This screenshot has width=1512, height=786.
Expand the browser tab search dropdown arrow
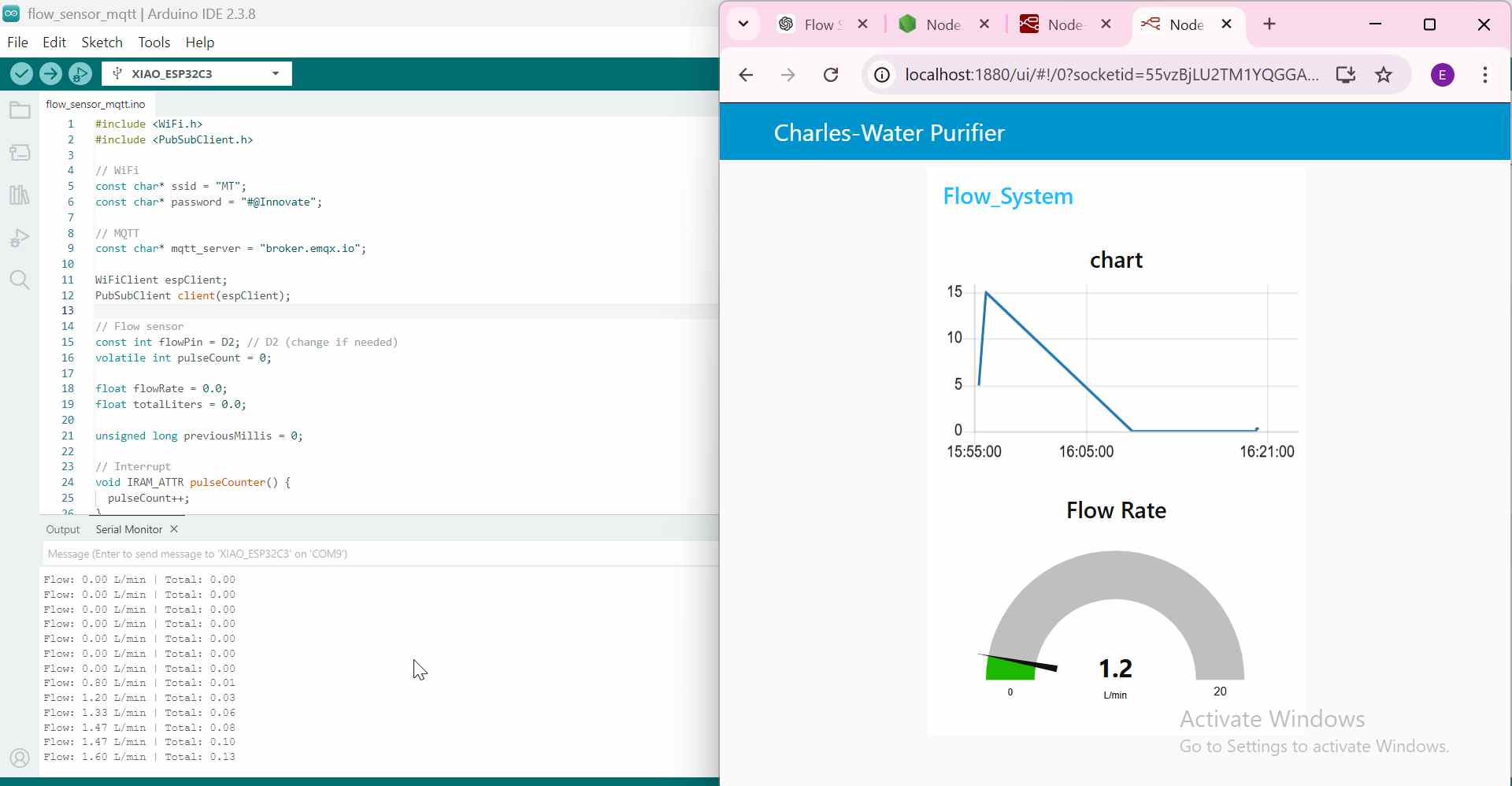[743, 24]
